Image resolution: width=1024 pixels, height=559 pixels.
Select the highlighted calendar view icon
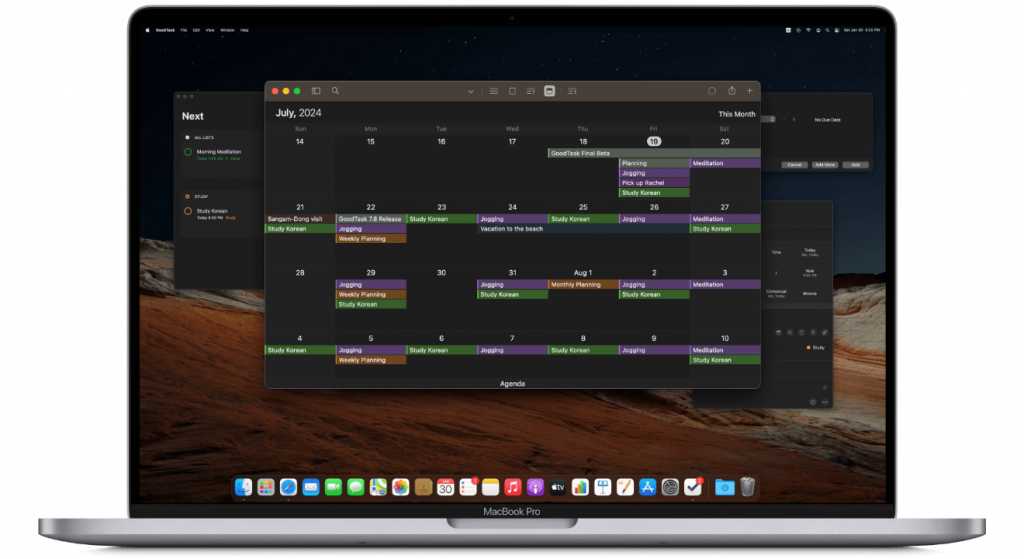coord(549,91)
